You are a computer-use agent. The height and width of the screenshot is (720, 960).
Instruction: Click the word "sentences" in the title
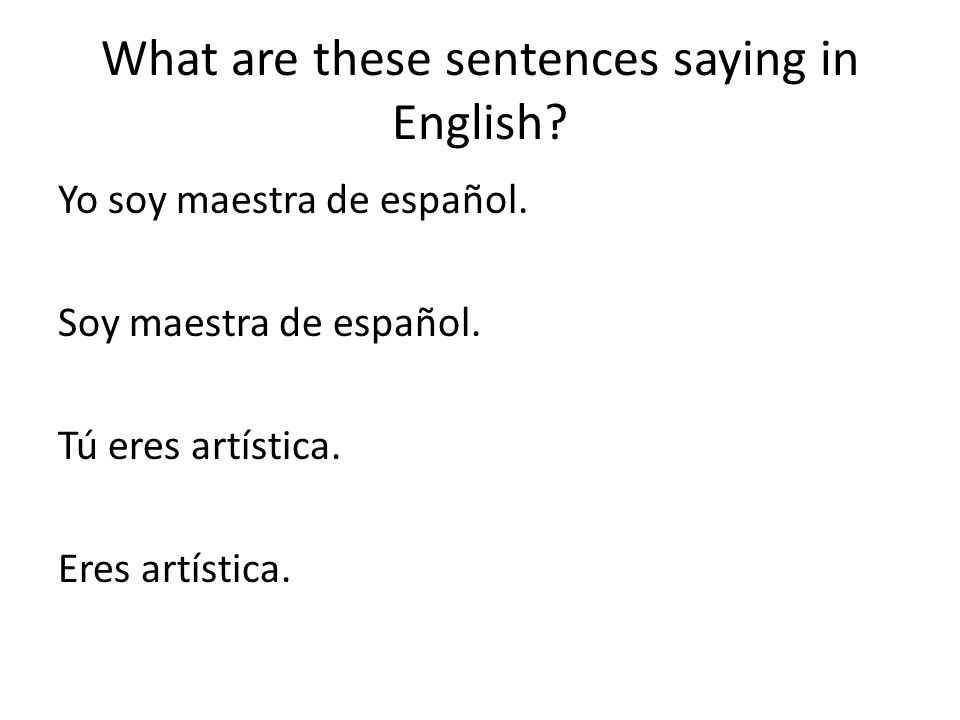tap(552, 61)
